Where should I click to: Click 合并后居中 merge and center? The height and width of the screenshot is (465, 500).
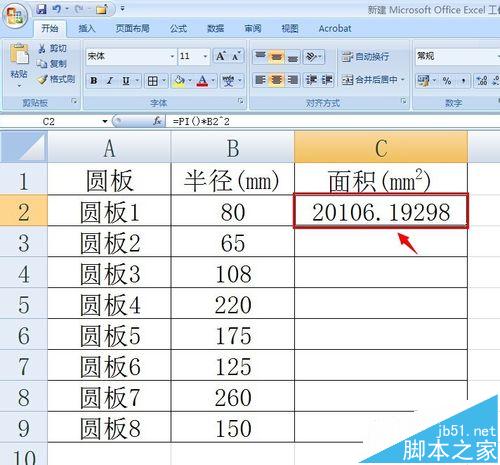[x=370, y=80]
